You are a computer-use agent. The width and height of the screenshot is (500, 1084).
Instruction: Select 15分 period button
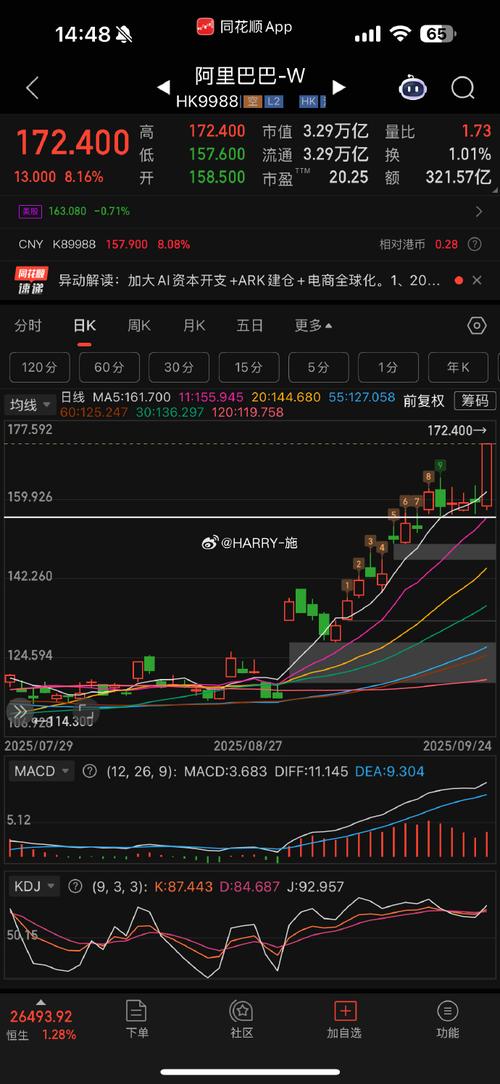point(248,368)
